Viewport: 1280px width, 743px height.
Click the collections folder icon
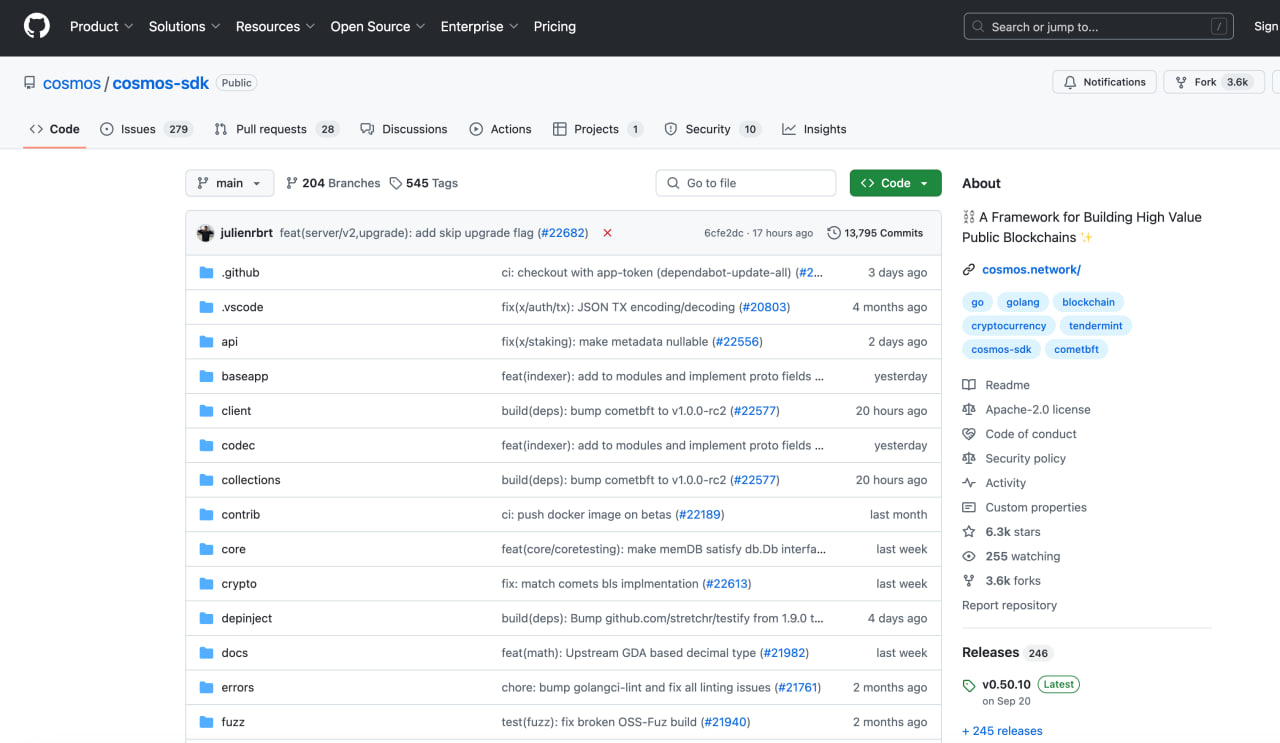[x=207, y=480]
